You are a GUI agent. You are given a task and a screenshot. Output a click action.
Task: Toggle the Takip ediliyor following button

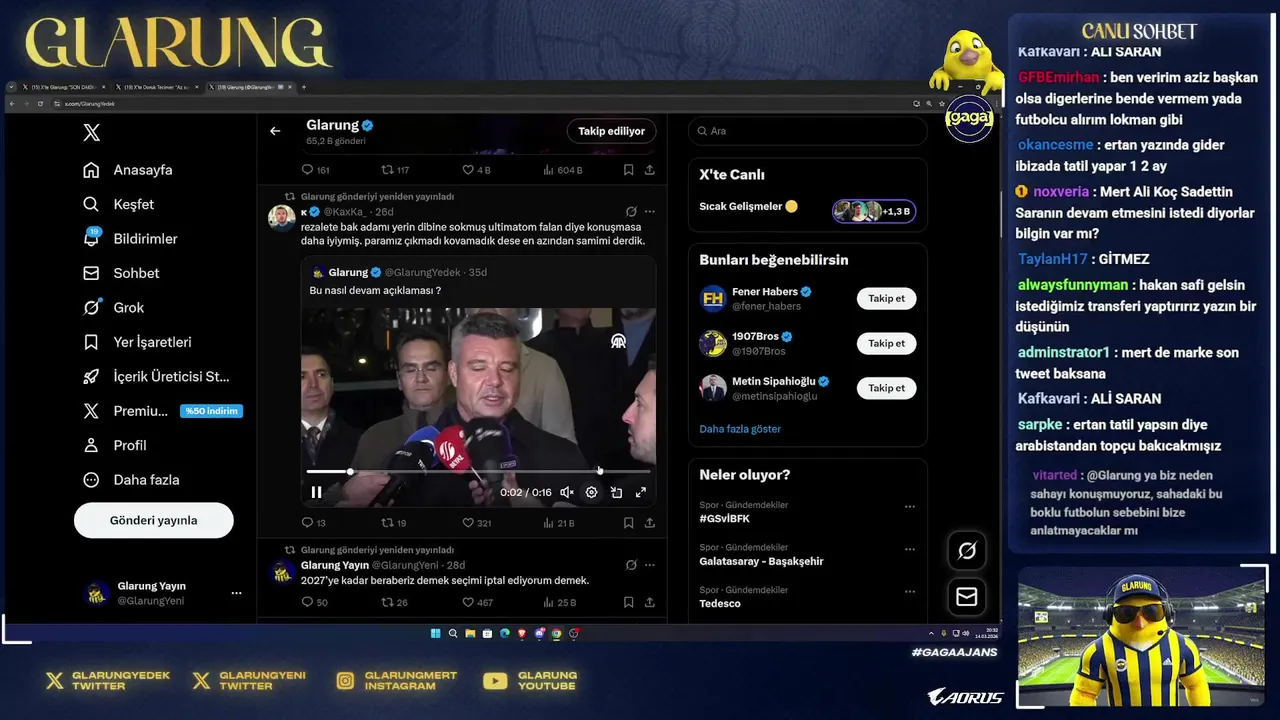coord(611,131)
